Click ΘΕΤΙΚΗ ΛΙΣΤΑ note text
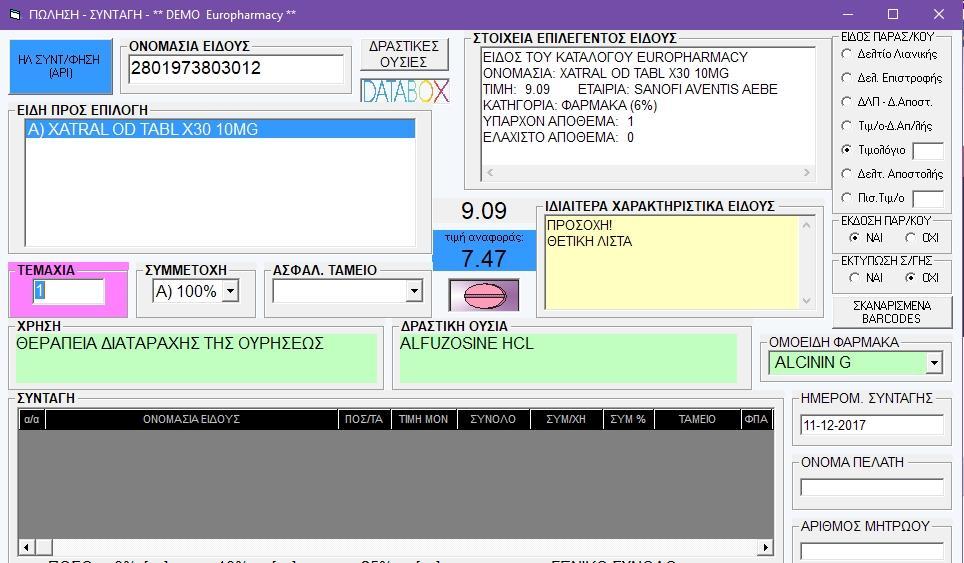 tap(590, 242)
